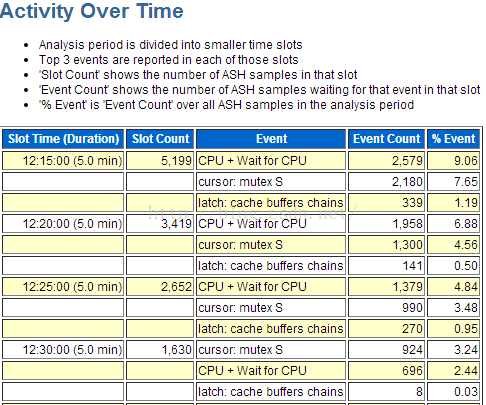Click the Activity Over Time heading
Viewport: 486px width, 405px height.
pyautogui.click(x=92, y=11)
